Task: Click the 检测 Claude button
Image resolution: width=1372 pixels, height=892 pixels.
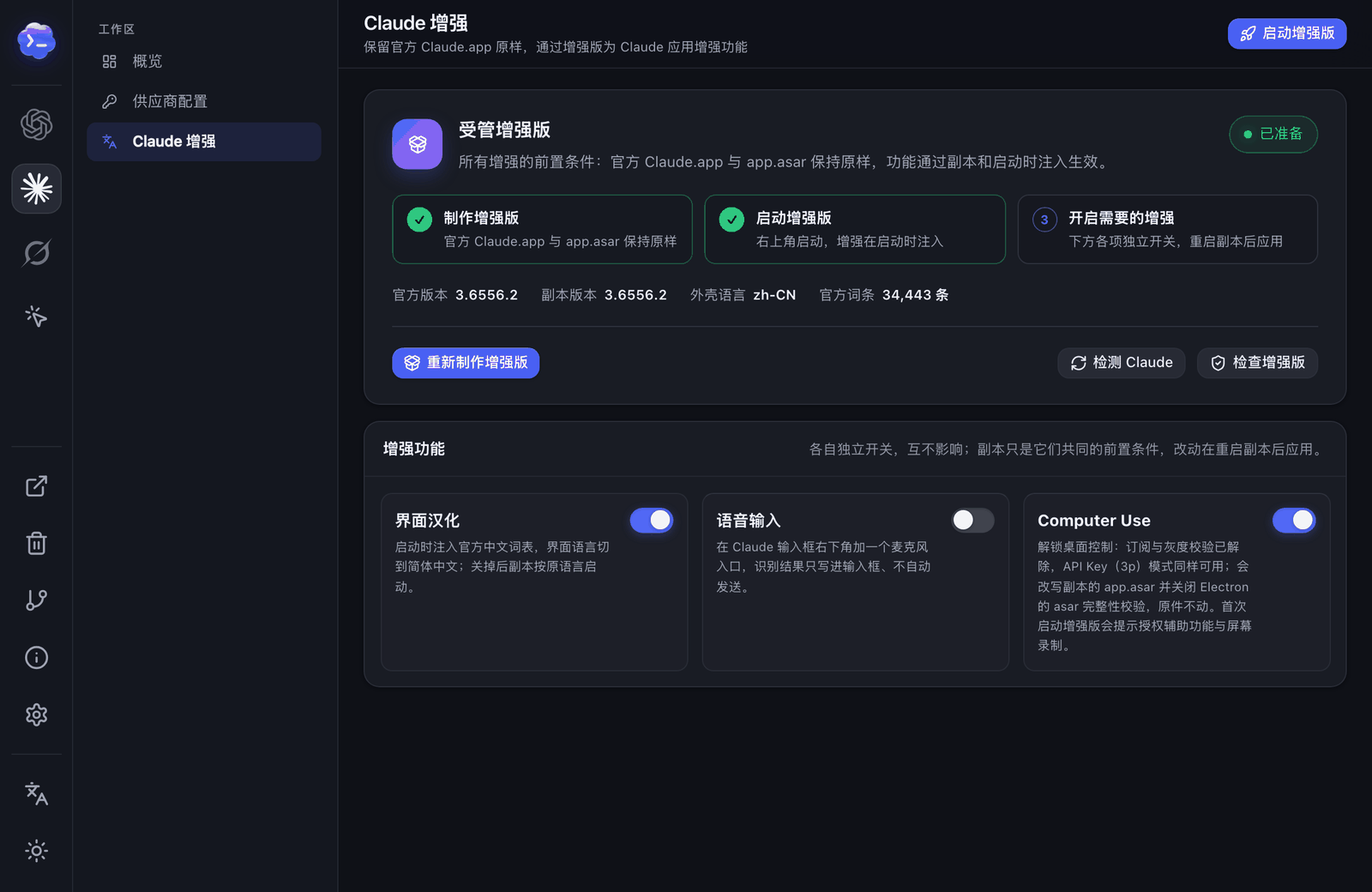Action: 1122,363
